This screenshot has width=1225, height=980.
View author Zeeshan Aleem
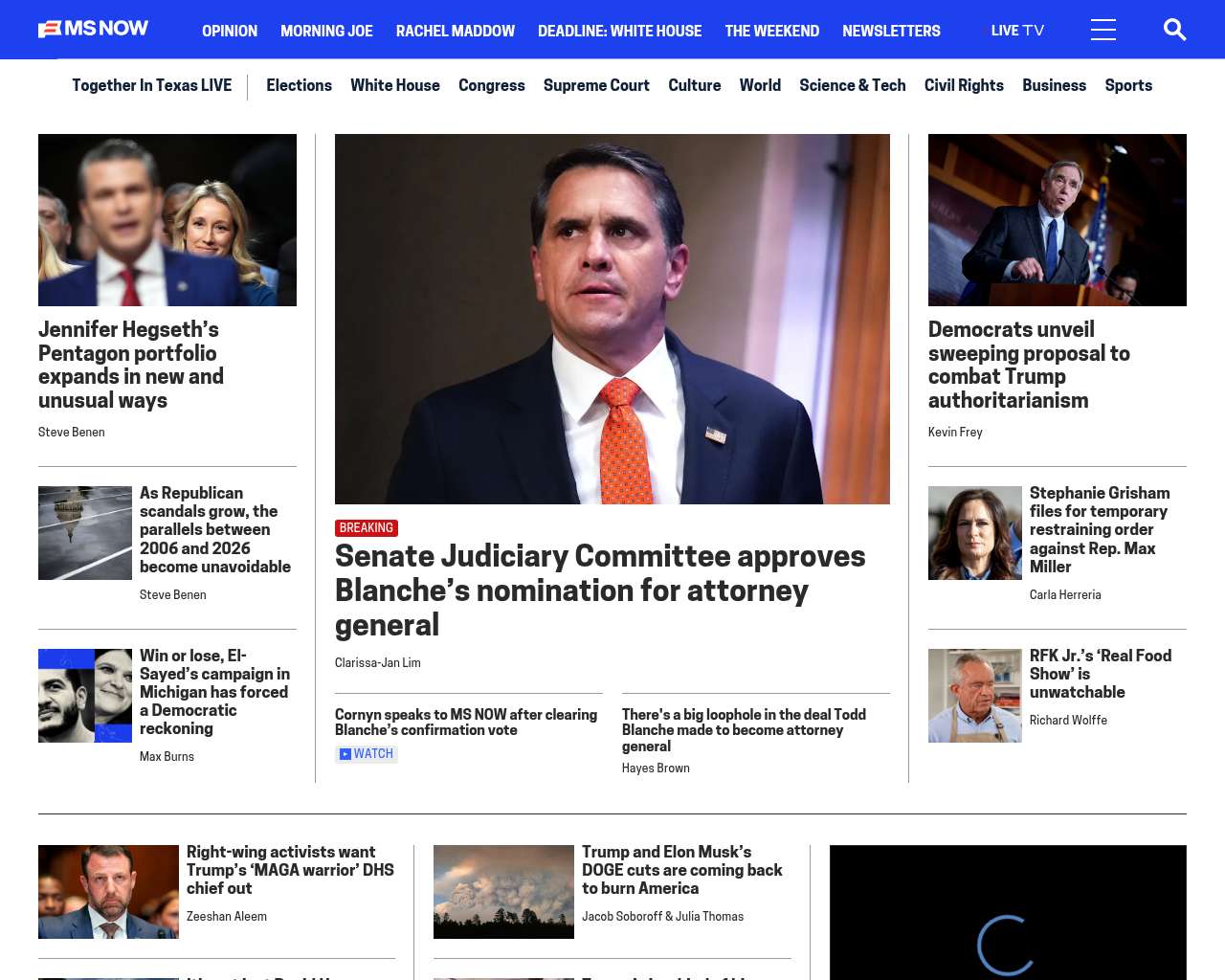(x=227, y=916)
